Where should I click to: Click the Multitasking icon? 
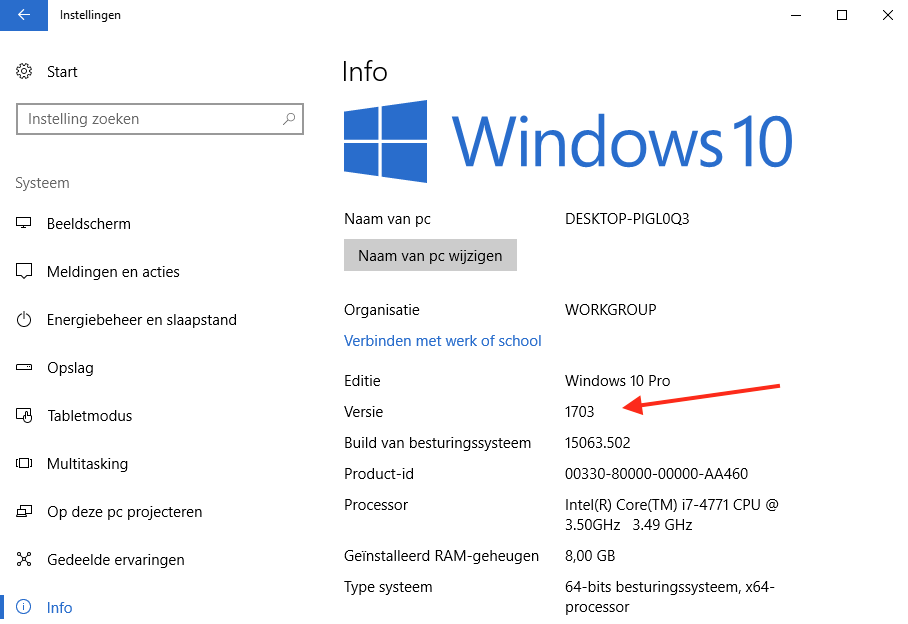[x=25, y=464]
